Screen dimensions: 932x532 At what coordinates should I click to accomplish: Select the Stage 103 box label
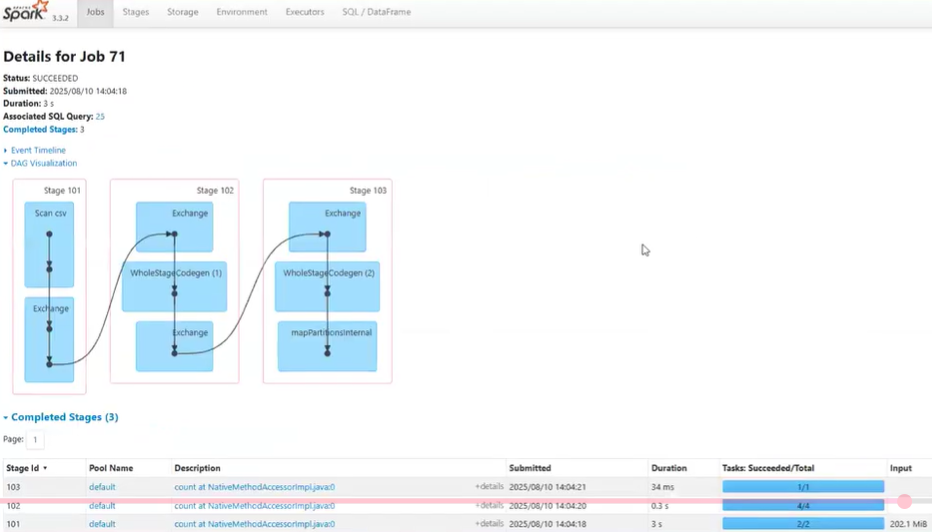tap(368, 190)
